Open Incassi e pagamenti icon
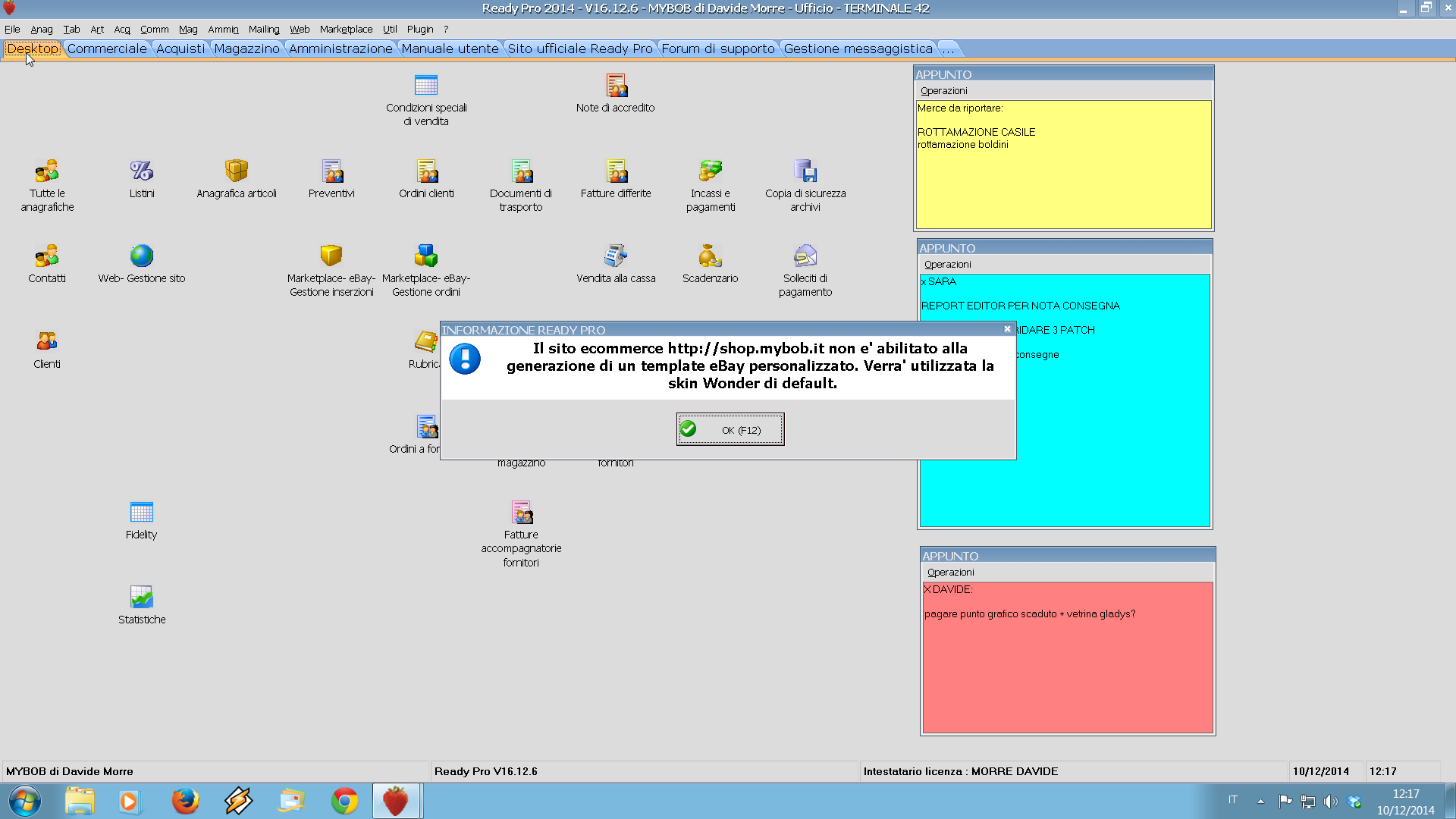Viewport: 1456px width, 819px height. (x=711, y=171)
